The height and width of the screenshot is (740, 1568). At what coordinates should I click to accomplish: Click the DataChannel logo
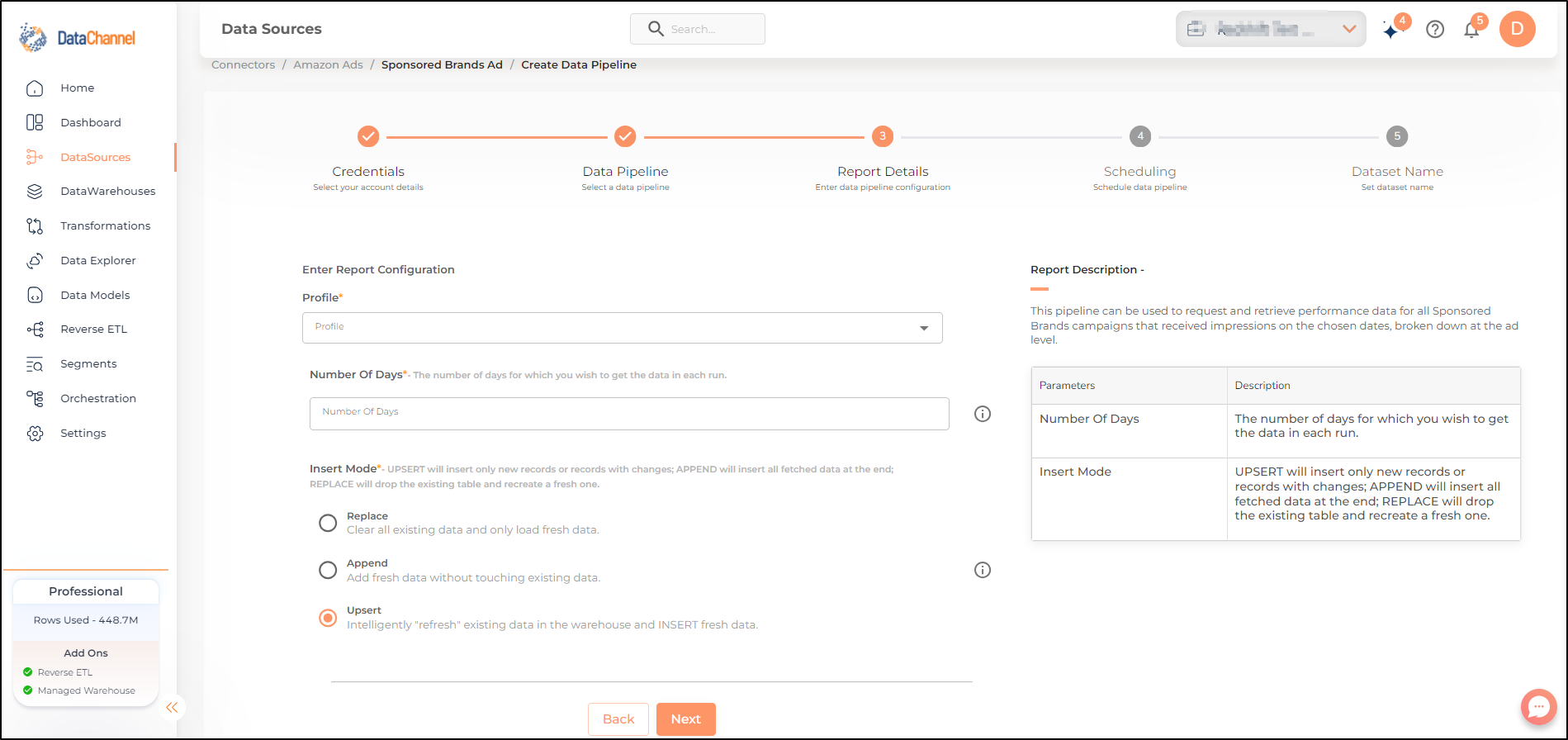pos(78,38)
